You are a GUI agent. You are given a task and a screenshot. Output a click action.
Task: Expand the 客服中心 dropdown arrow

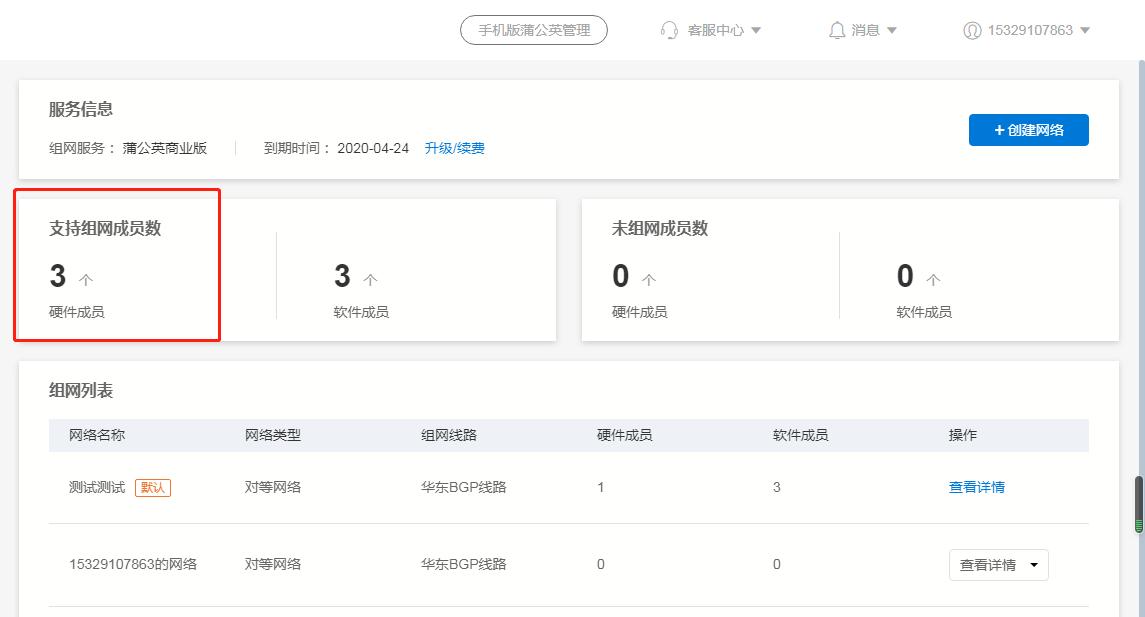757,30
